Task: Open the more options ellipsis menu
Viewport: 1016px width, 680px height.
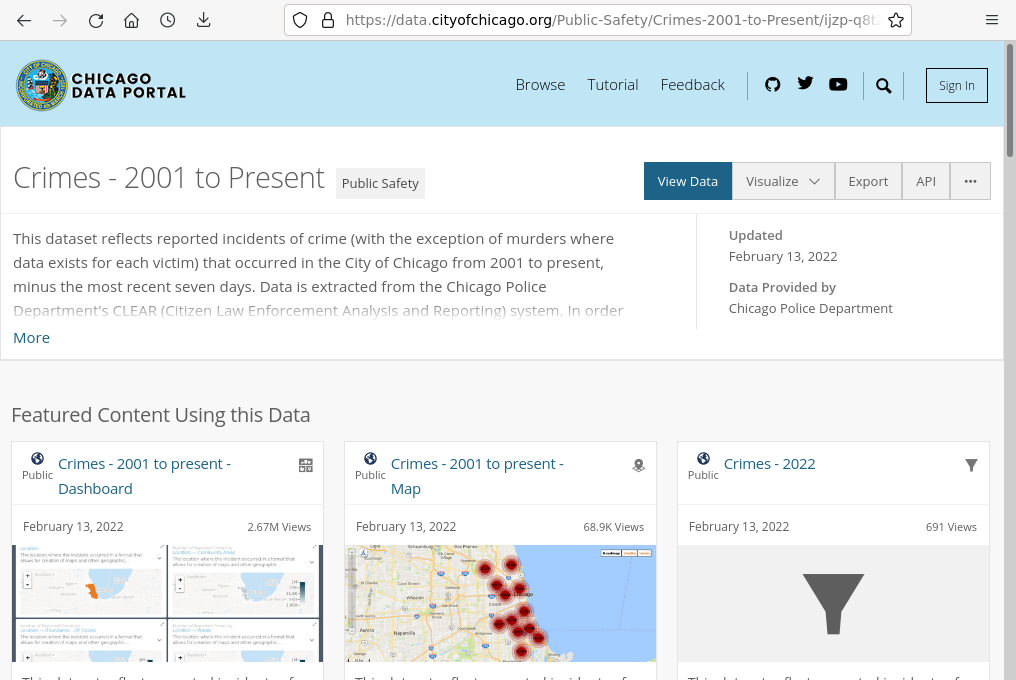Action: tap(970, 181)
